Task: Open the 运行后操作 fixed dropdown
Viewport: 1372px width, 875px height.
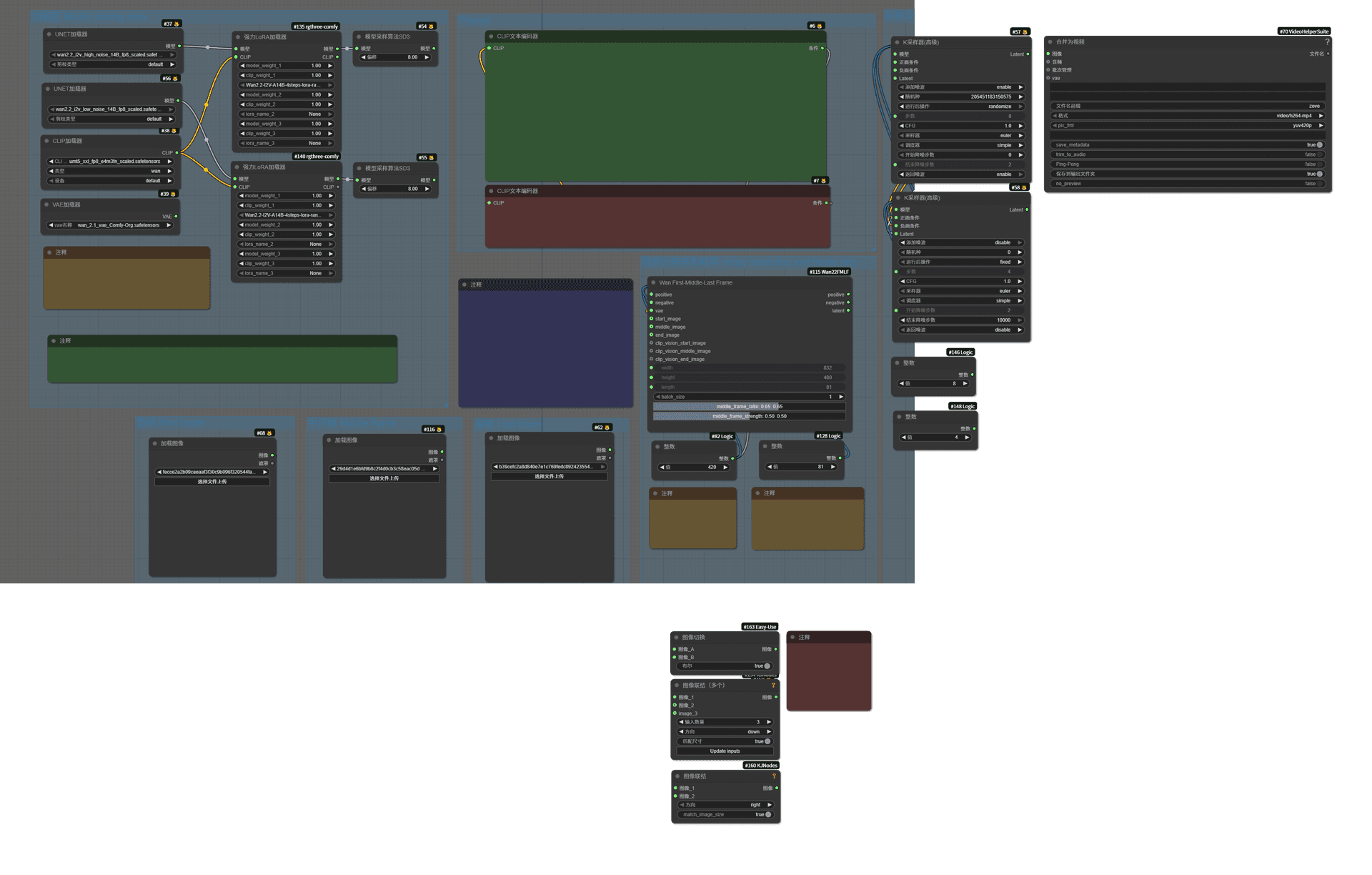Action: pos(961,262)
